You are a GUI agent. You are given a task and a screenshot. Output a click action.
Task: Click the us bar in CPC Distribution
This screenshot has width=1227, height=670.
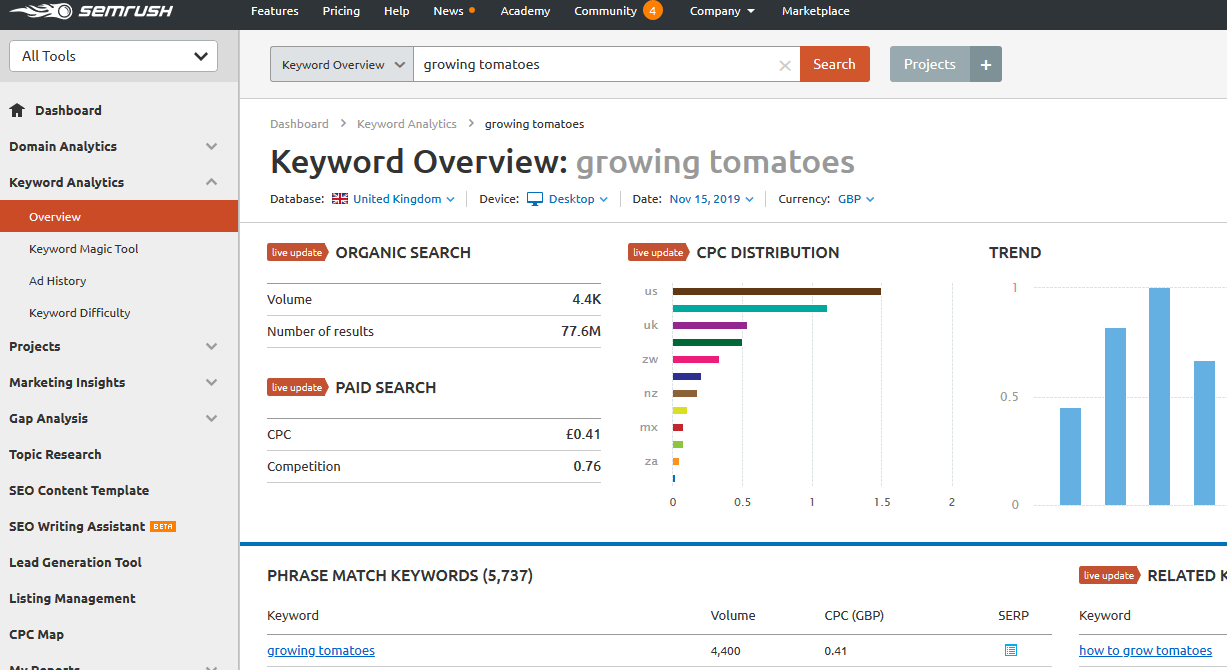(x=777, y=291)
